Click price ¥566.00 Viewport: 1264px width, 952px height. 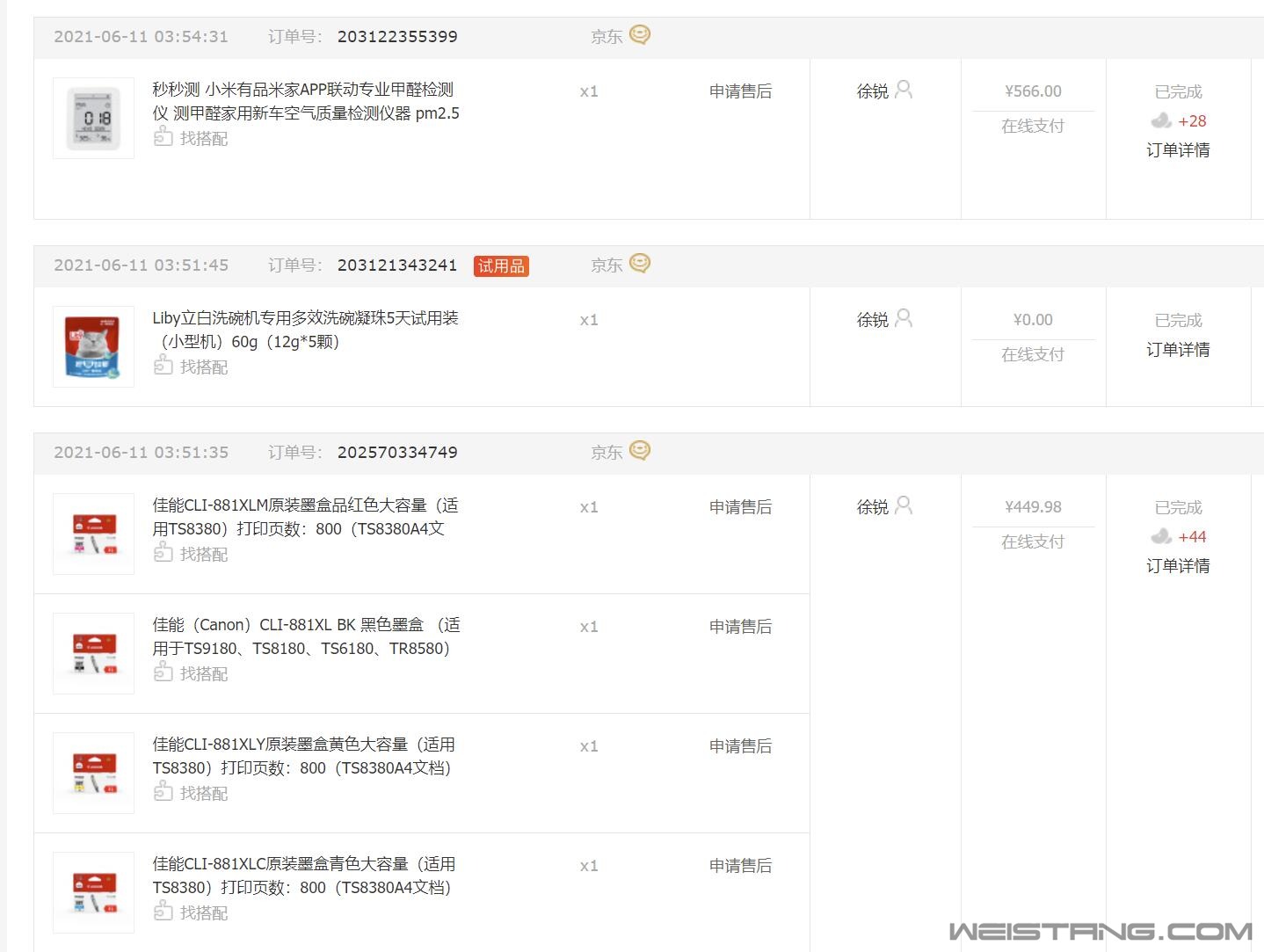[1033, 91]
